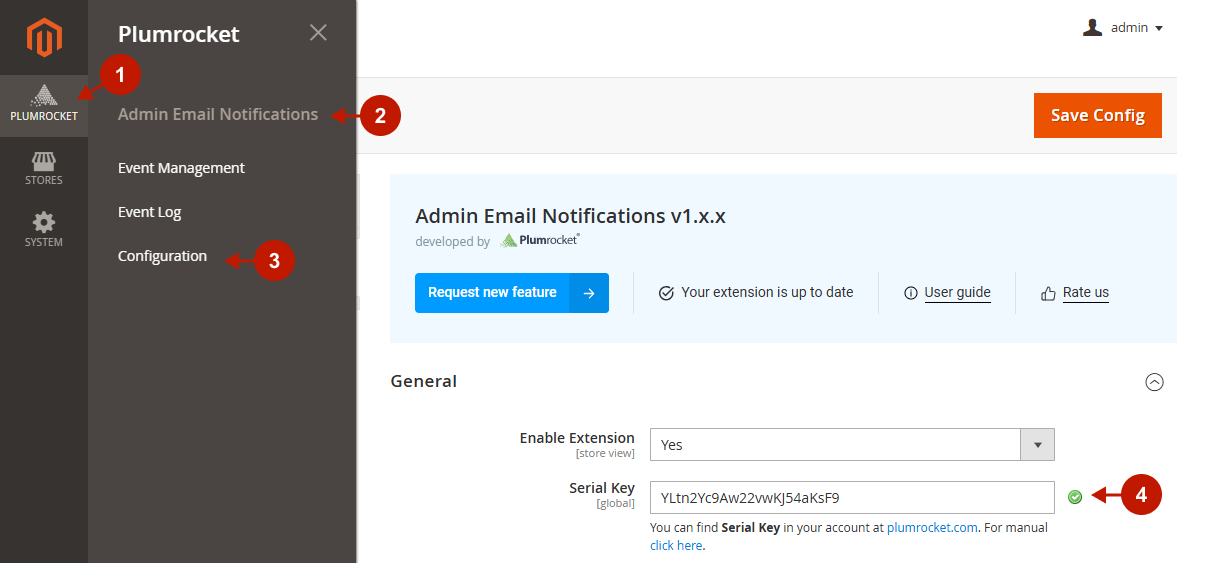Open the admin account dropdown
1206x563 pixels.
point(1123,28)
